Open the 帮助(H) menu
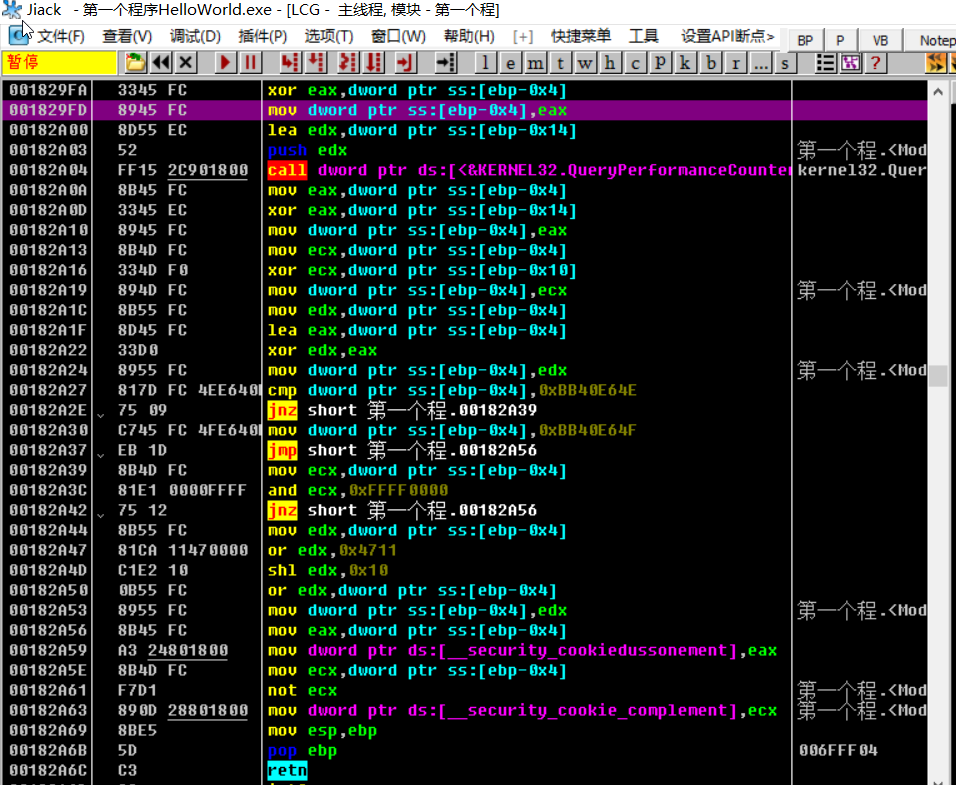 [x=469, y=37]
